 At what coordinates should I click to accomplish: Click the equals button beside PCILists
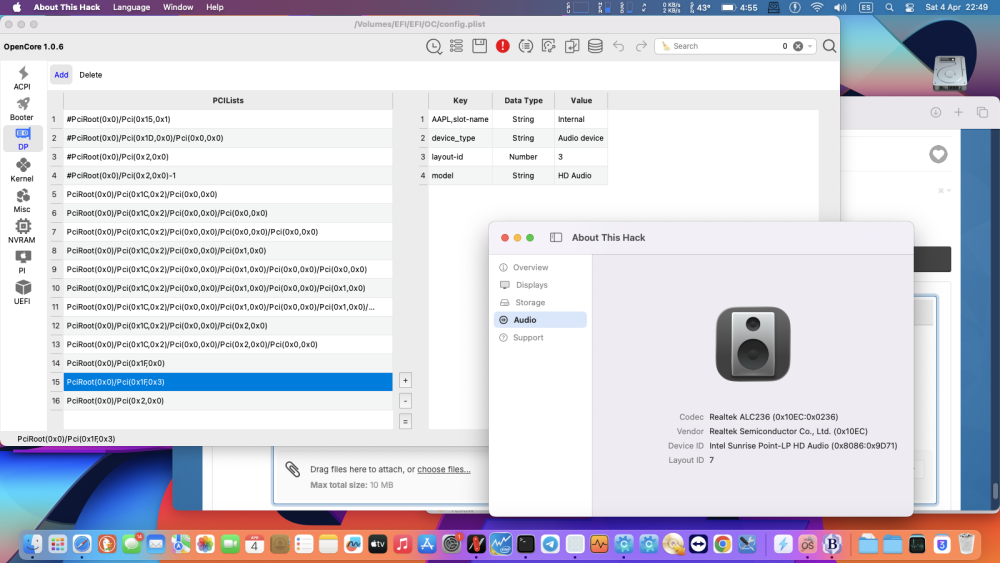[x=405, y=421]
